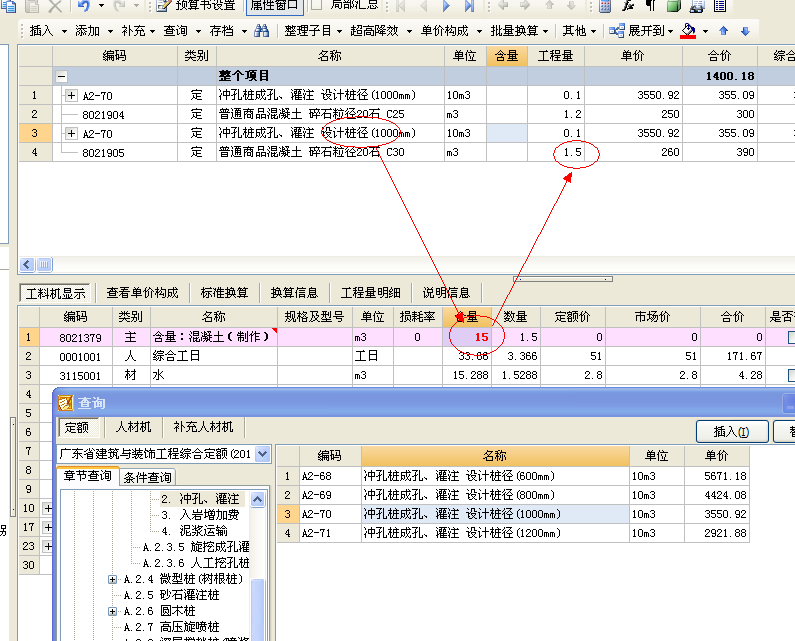Open the 插入 insert menu
The width and height of the screenshot is (795, 641).
pyautogui.click(x=48, y=31)
